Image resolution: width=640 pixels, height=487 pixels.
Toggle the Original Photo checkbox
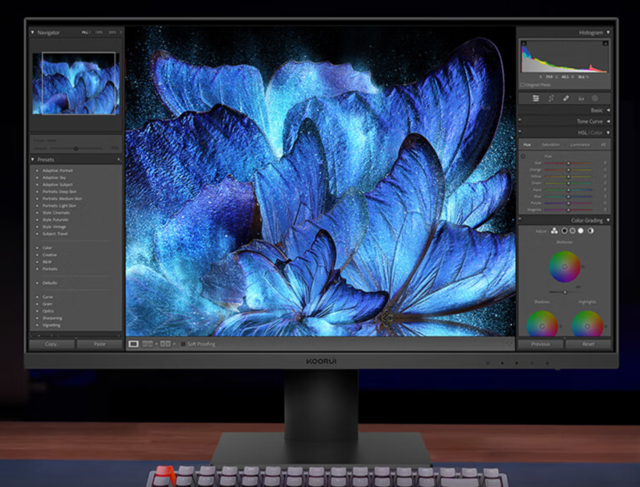[x=523, y=85]
